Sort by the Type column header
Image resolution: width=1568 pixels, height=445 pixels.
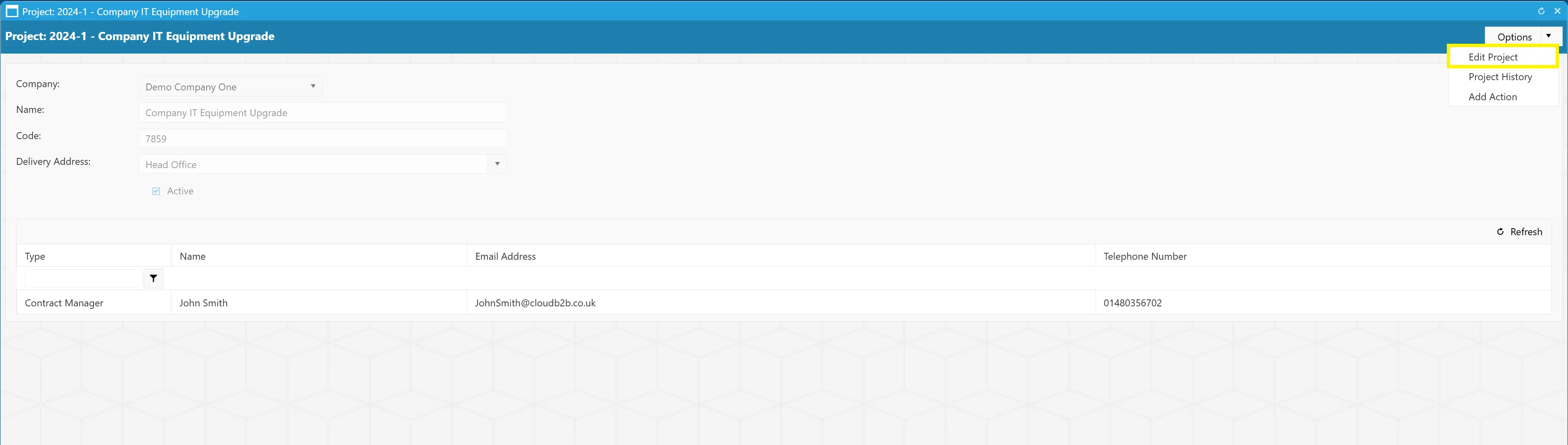[94, 256]
